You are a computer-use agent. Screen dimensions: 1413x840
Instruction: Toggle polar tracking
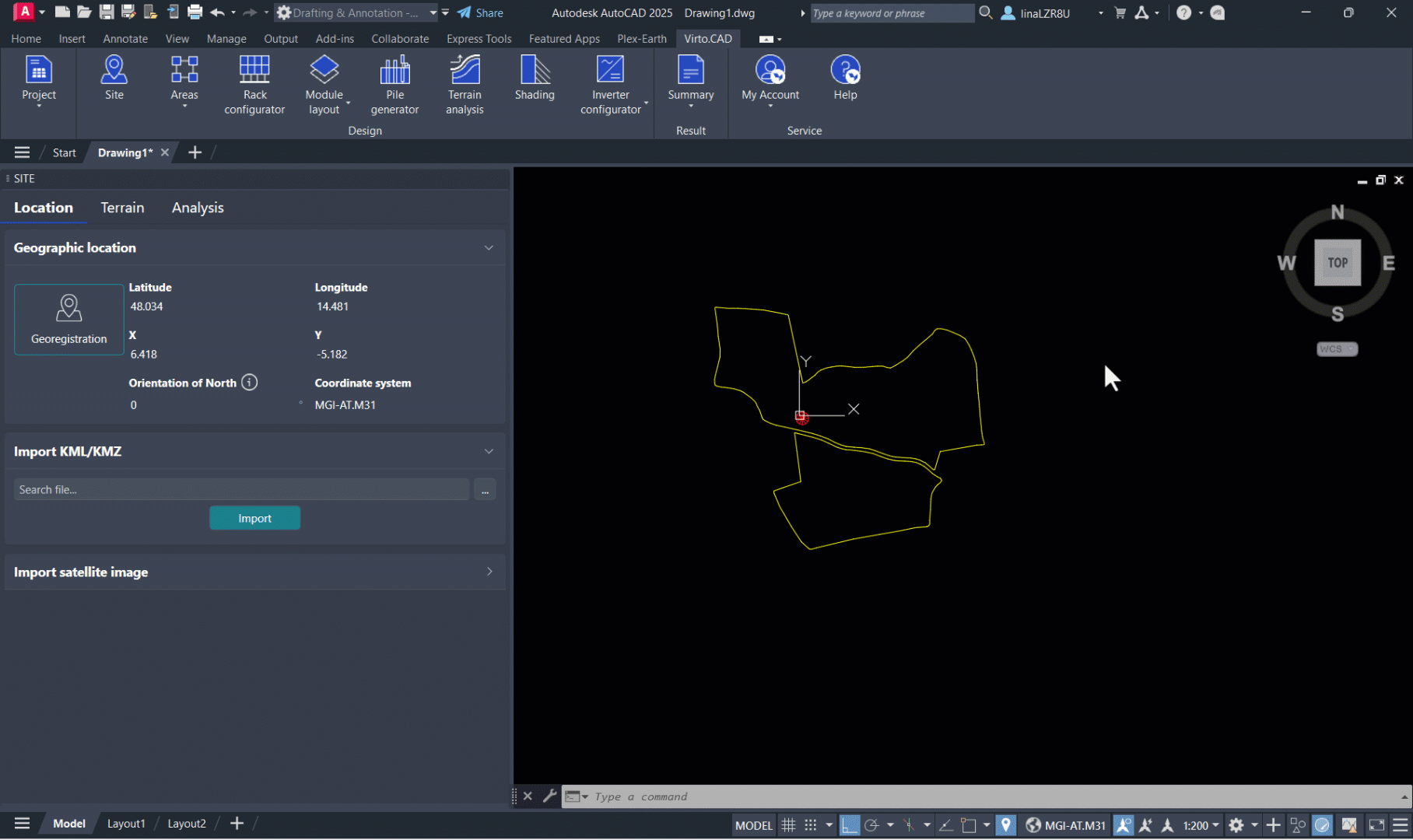(871, 825)
